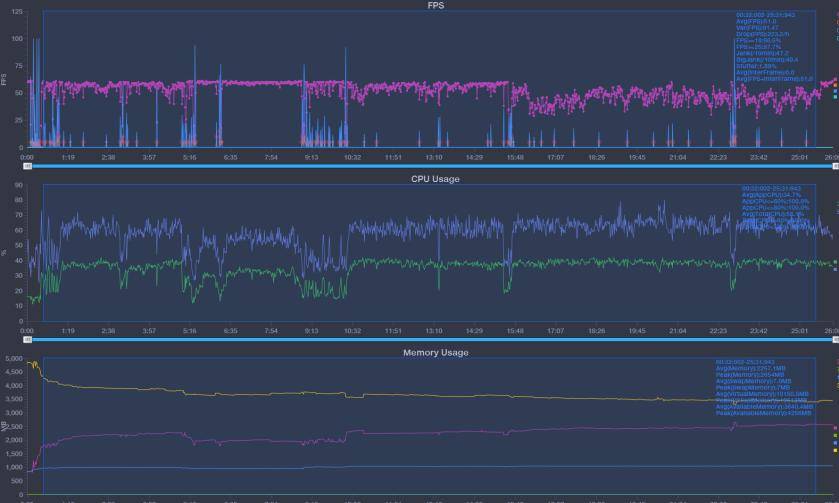The height and width of the screenshot is (503, 839).
Task: Click the left handle of the FPS range slider
Action: click(x=28, y=167)
